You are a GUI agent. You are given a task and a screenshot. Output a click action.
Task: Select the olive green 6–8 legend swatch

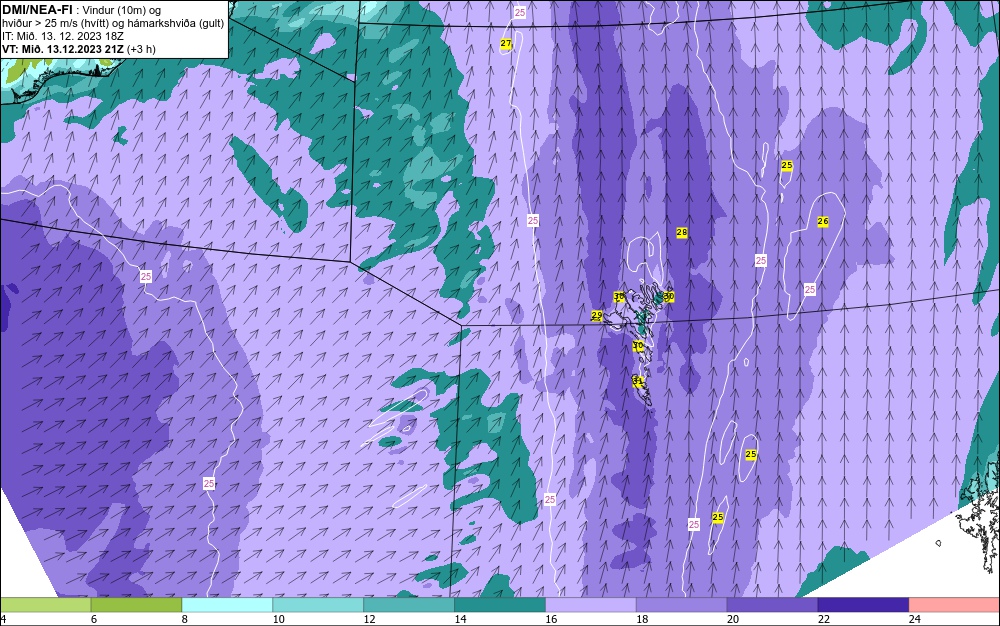136,605
